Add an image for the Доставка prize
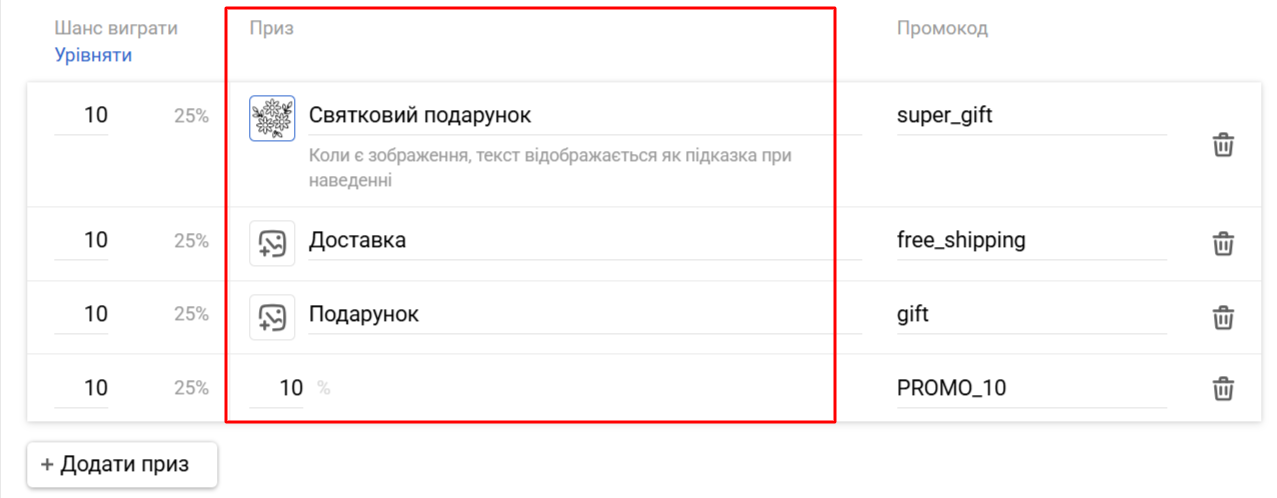Viewport: 1277px width, 498px height. [x=272, y=243]
